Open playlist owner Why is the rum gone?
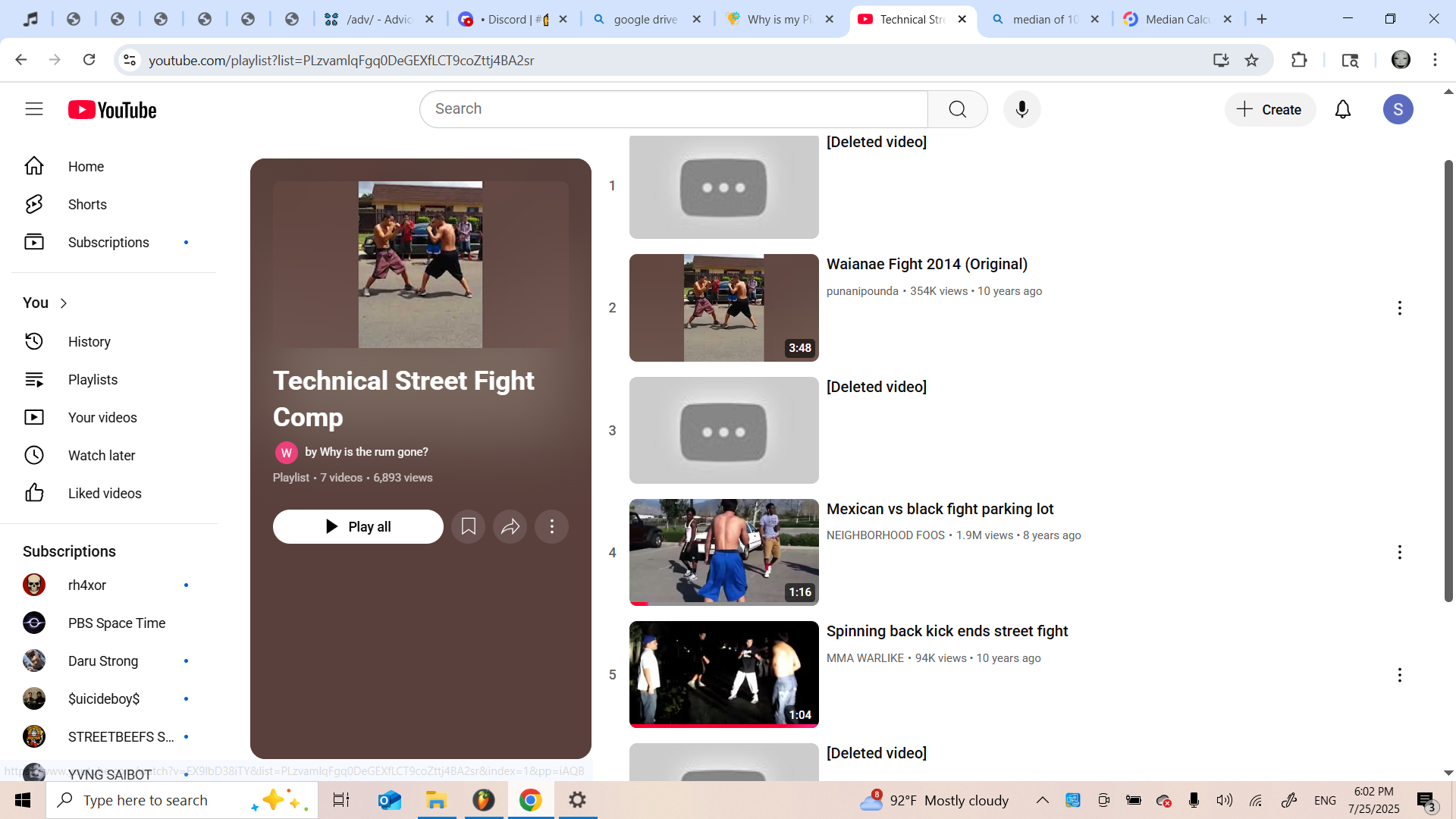Screen dimensions: 1456x819 pos(366,452)
